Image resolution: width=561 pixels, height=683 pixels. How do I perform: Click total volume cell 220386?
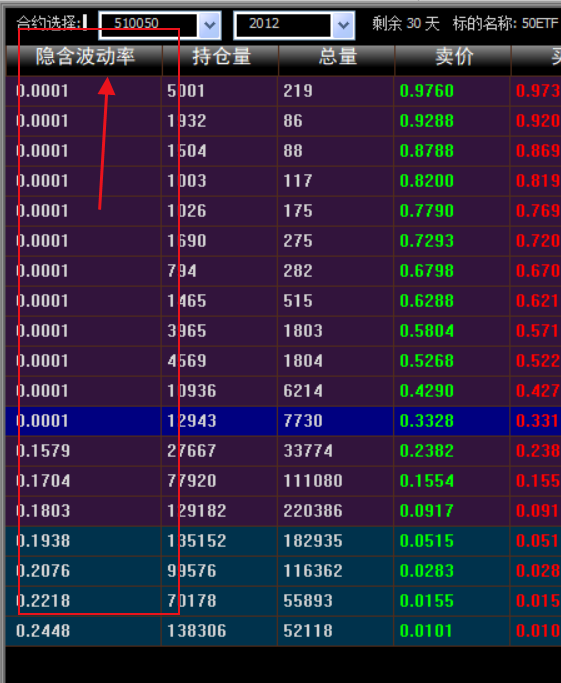click(x=313, y=511)
